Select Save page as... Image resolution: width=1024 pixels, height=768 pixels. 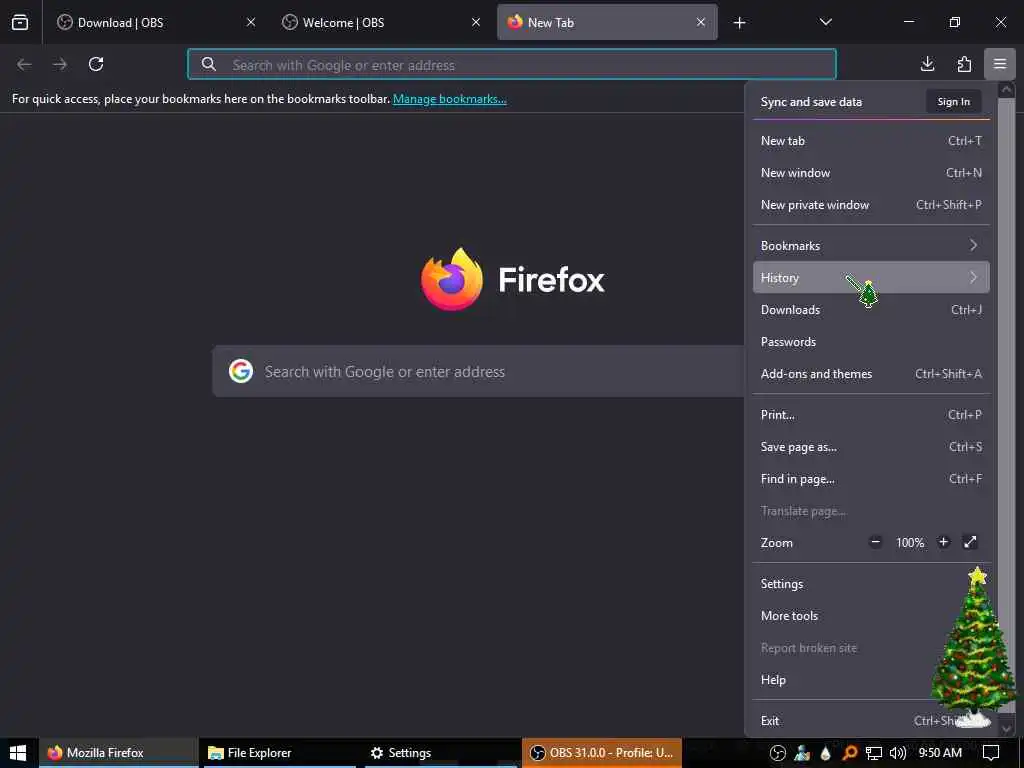(871, 447)
